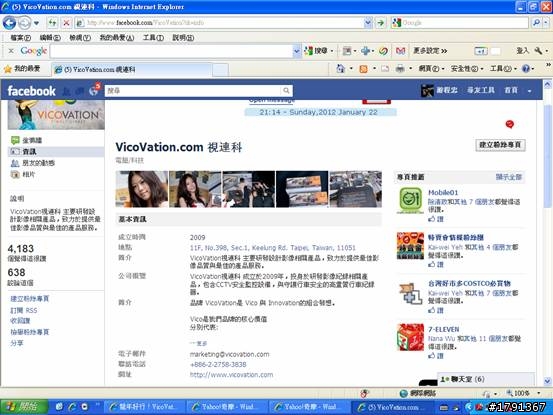Click the Gmail M icon in Google toolbar
The width and height of the screenshot is (553, 415).
click(400, 51)
